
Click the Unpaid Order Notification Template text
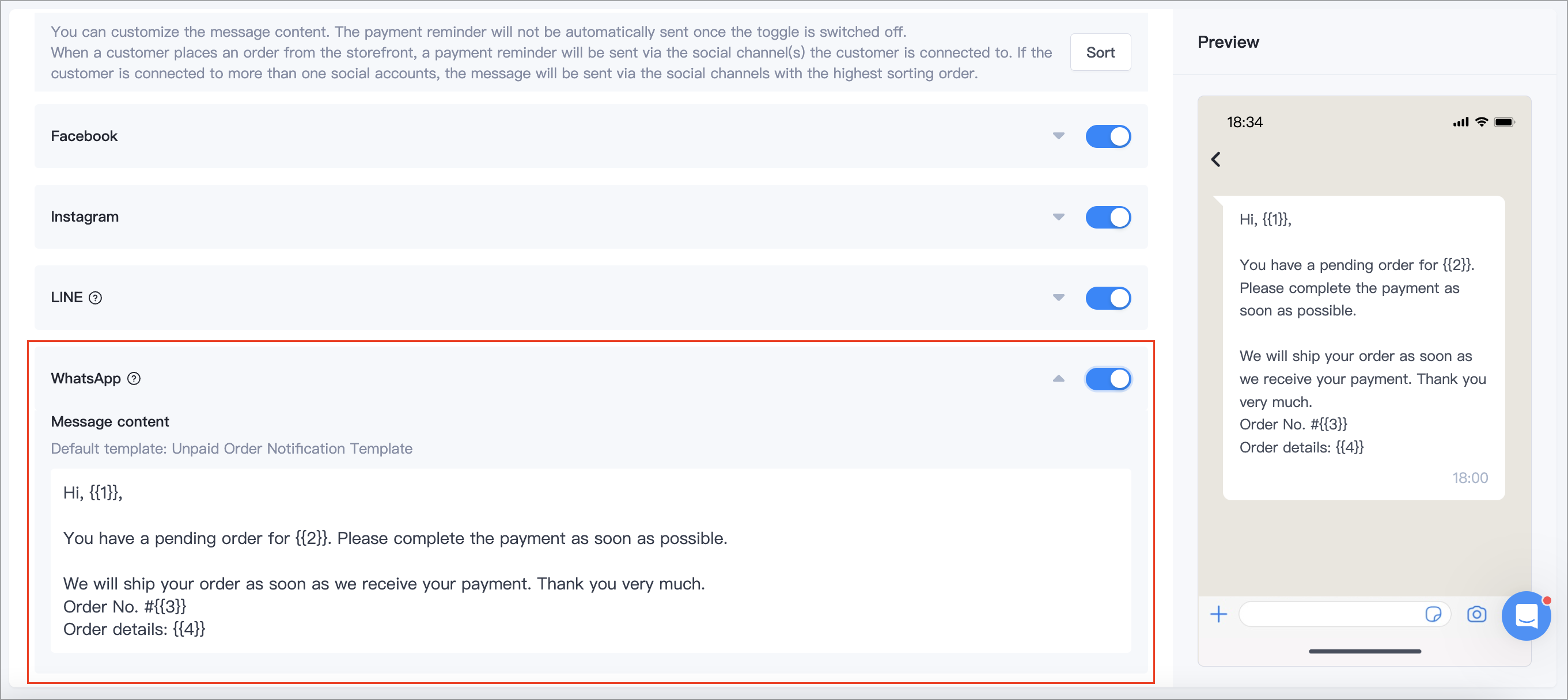(x=292, y=449)
